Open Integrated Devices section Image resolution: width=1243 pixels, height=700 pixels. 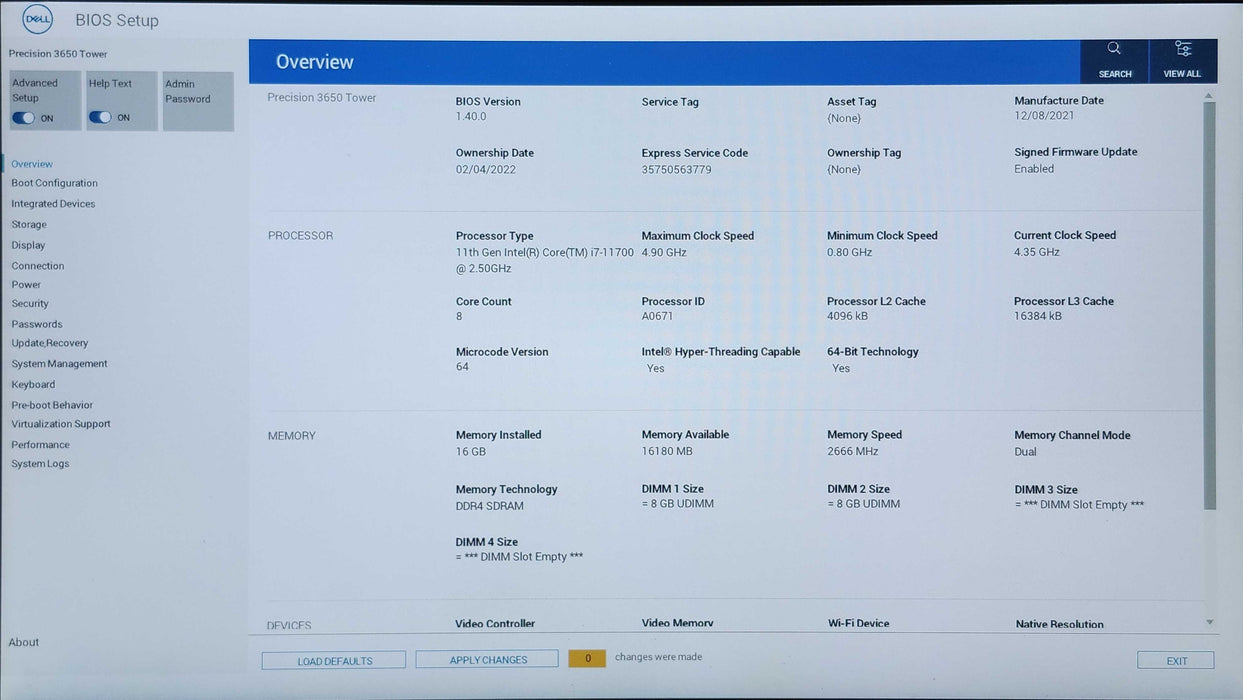pos(53,204)
